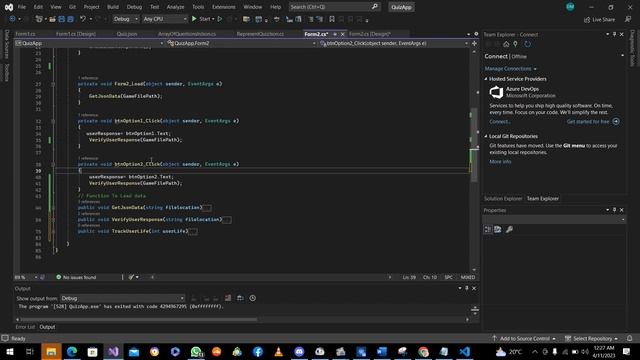
Task: Toggle auto-hide pin on Output panel
Action: pyautogui.click(x=467, y=288)
